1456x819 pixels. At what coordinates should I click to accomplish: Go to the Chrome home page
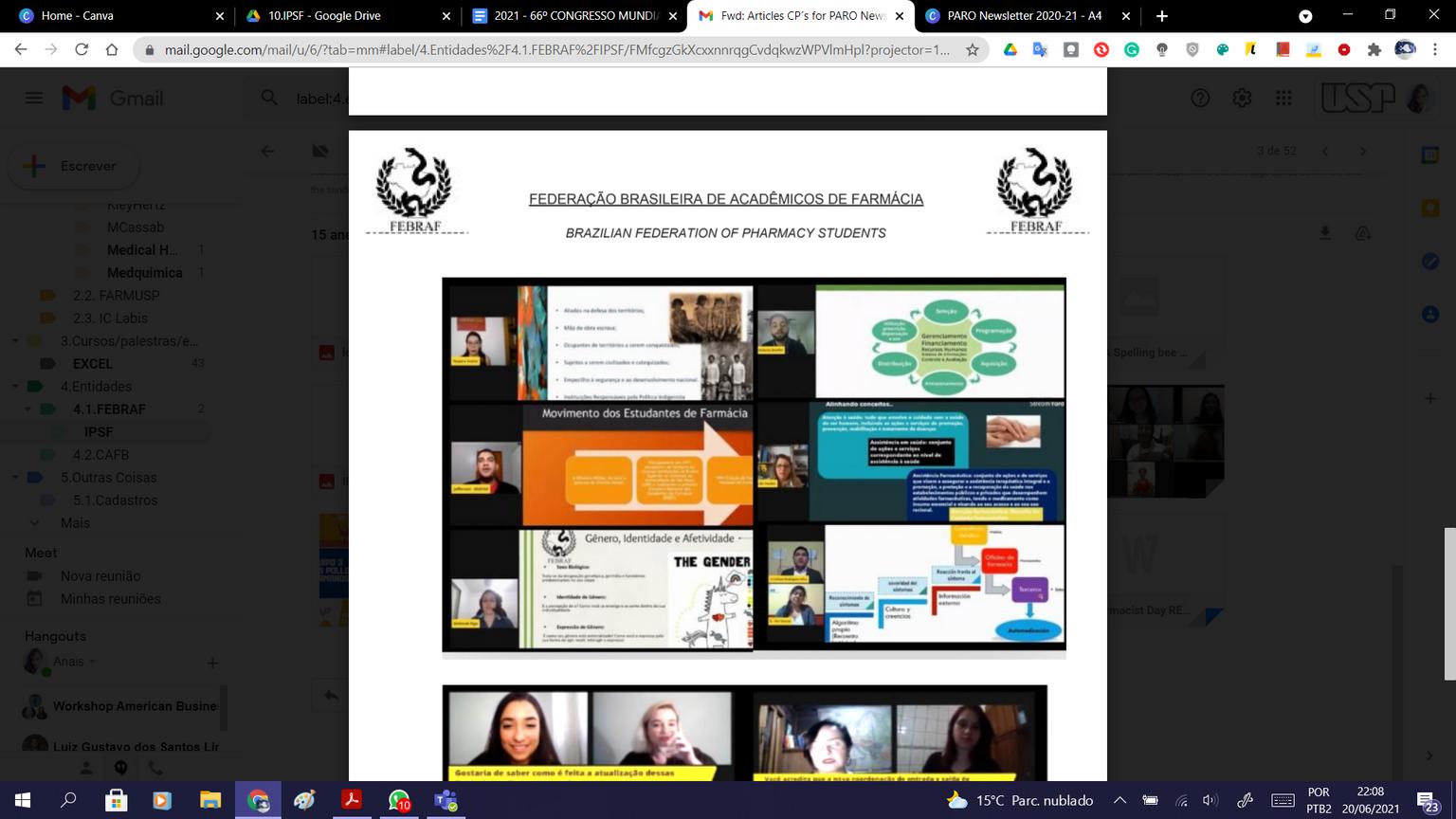tap(112, 49)
